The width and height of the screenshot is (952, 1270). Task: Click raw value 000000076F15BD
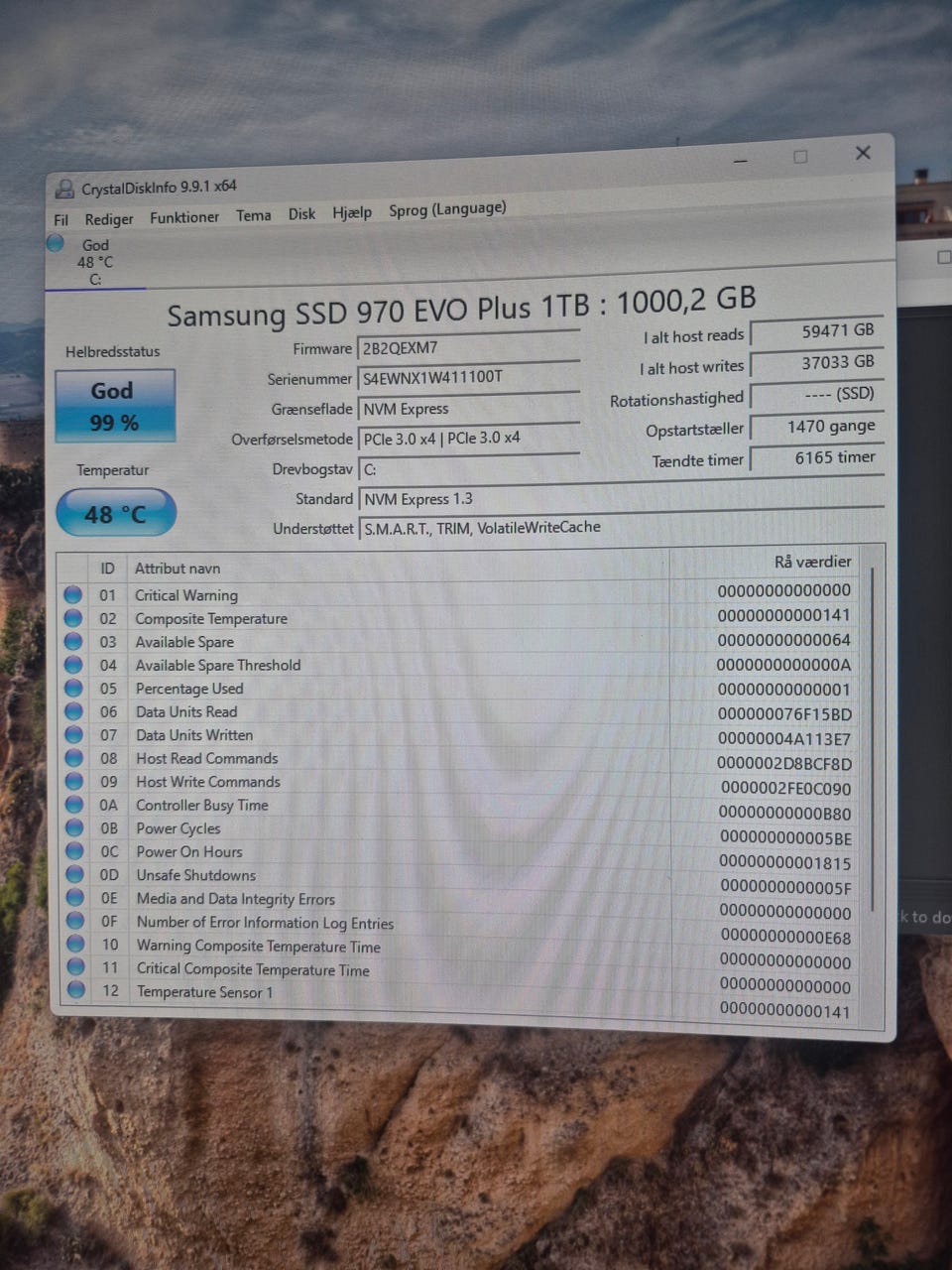pos(784,714)
